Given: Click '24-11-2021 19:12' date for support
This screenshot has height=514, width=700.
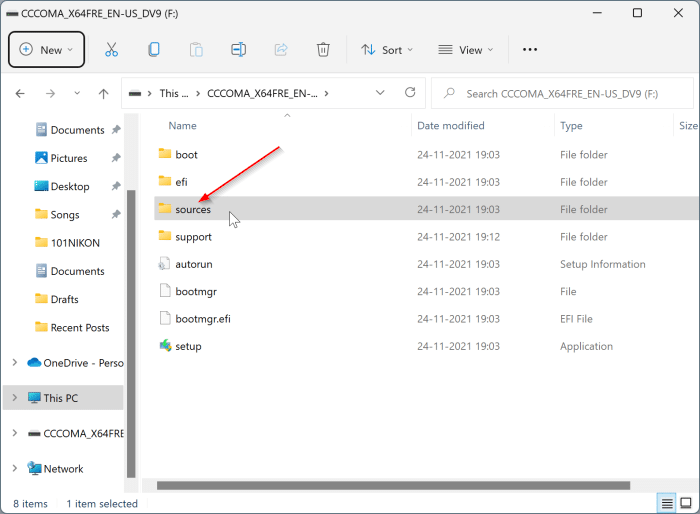Looking at the screenshot, I should tap(458, 237).
